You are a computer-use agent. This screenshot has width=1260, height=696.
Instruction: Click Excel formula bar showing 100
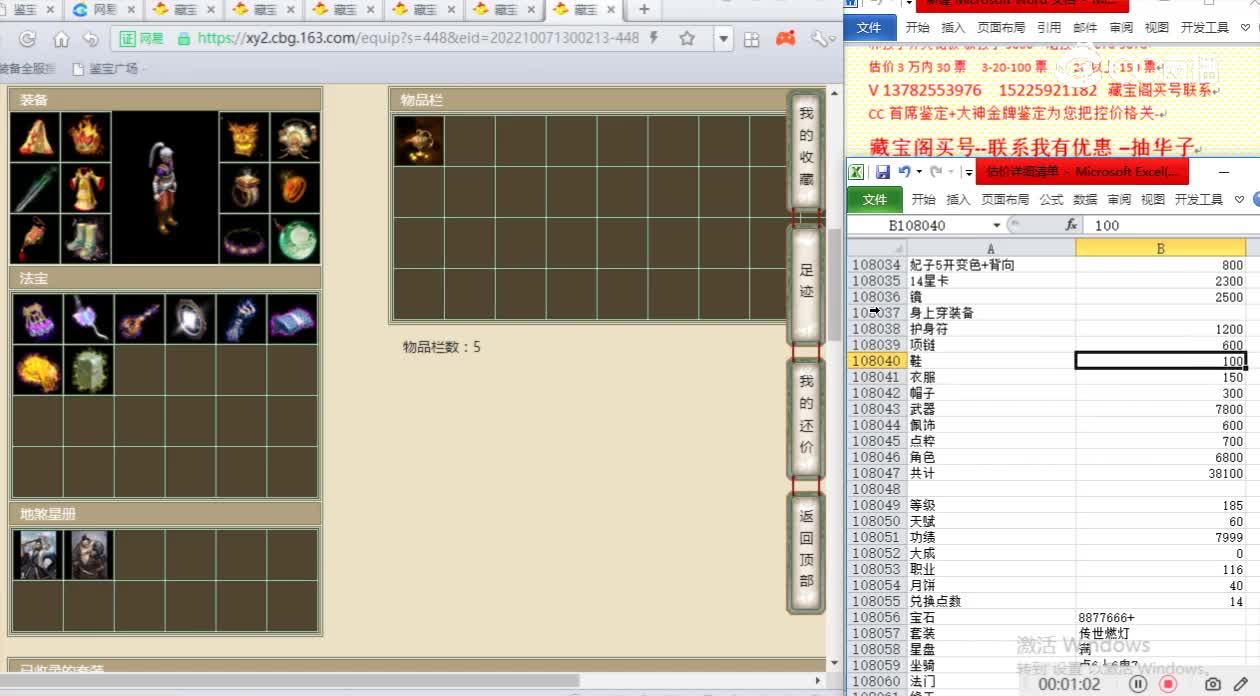[x=1170, y=225]
